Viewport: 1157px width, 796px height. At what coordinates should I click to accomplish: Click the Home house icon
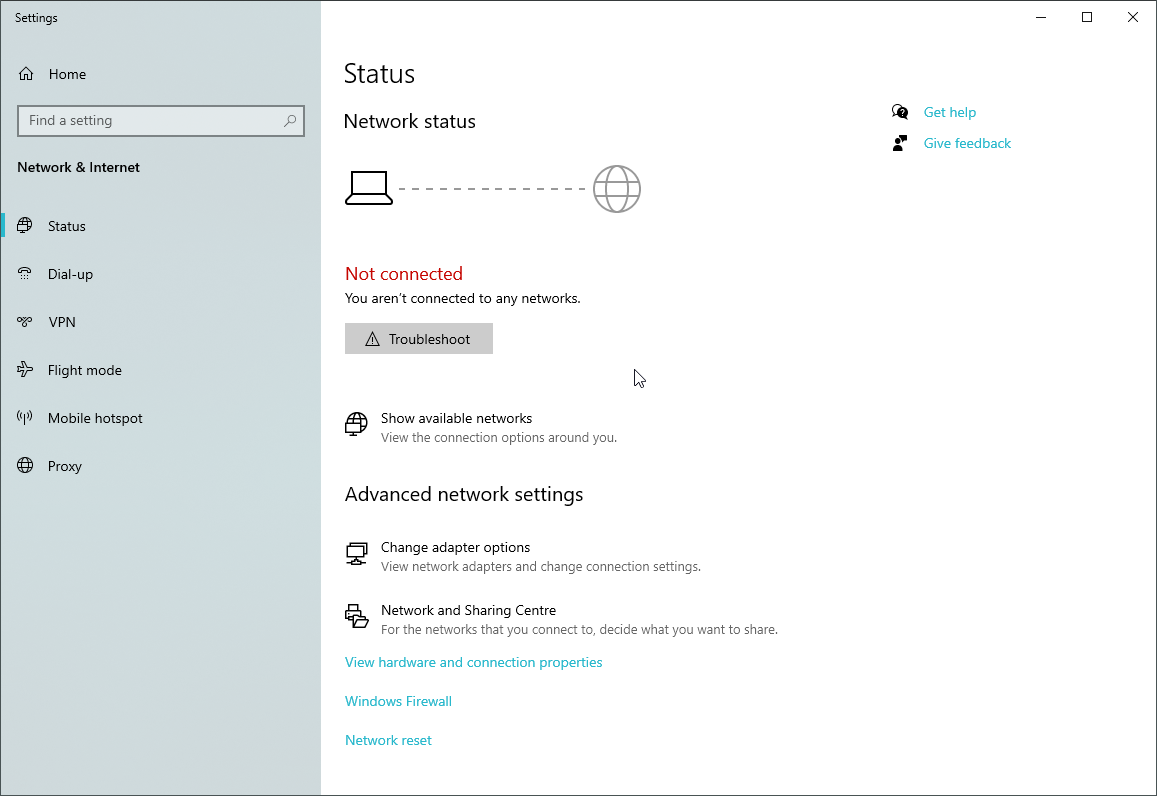tap(27, 73)
